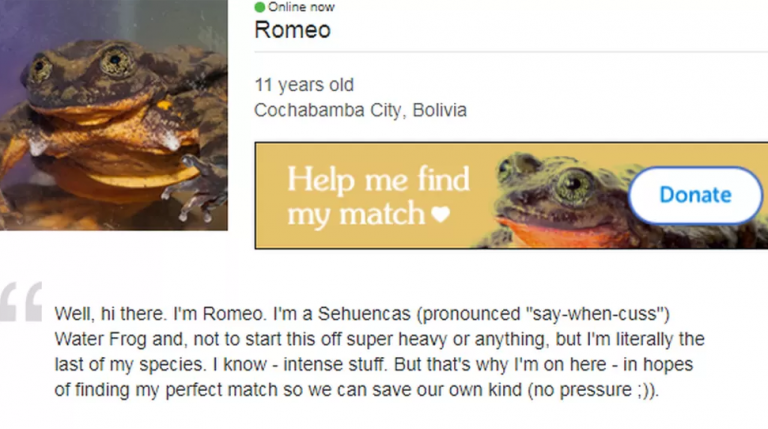The image size is (768, 429).
Task: Click the "my match" banner line
Action: 356,214
